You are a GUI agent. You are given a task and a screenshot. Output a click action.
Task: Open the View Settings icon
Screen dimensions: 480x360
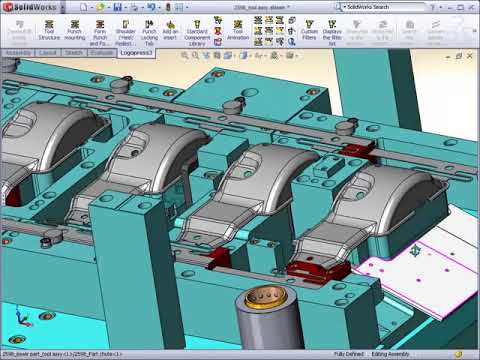[289, 56]
